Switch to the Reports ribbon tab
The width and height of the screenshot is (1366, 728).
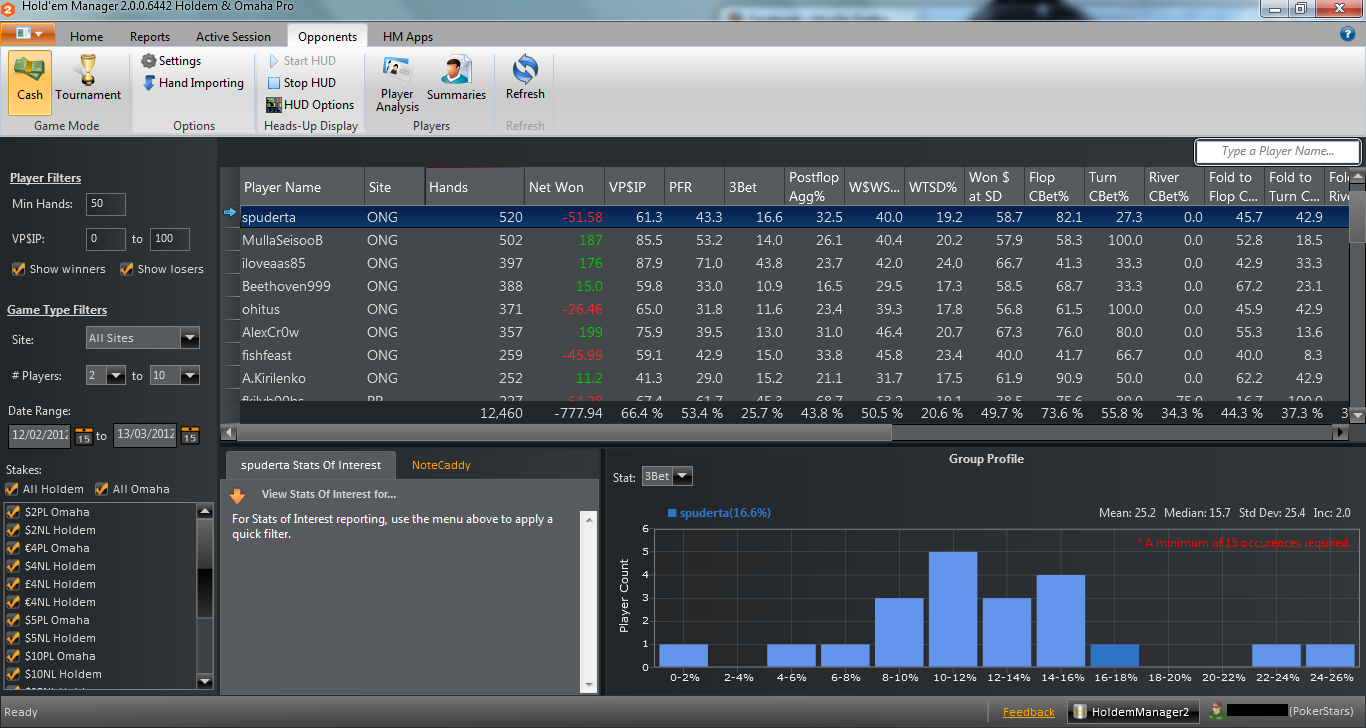tap(150, 37)
